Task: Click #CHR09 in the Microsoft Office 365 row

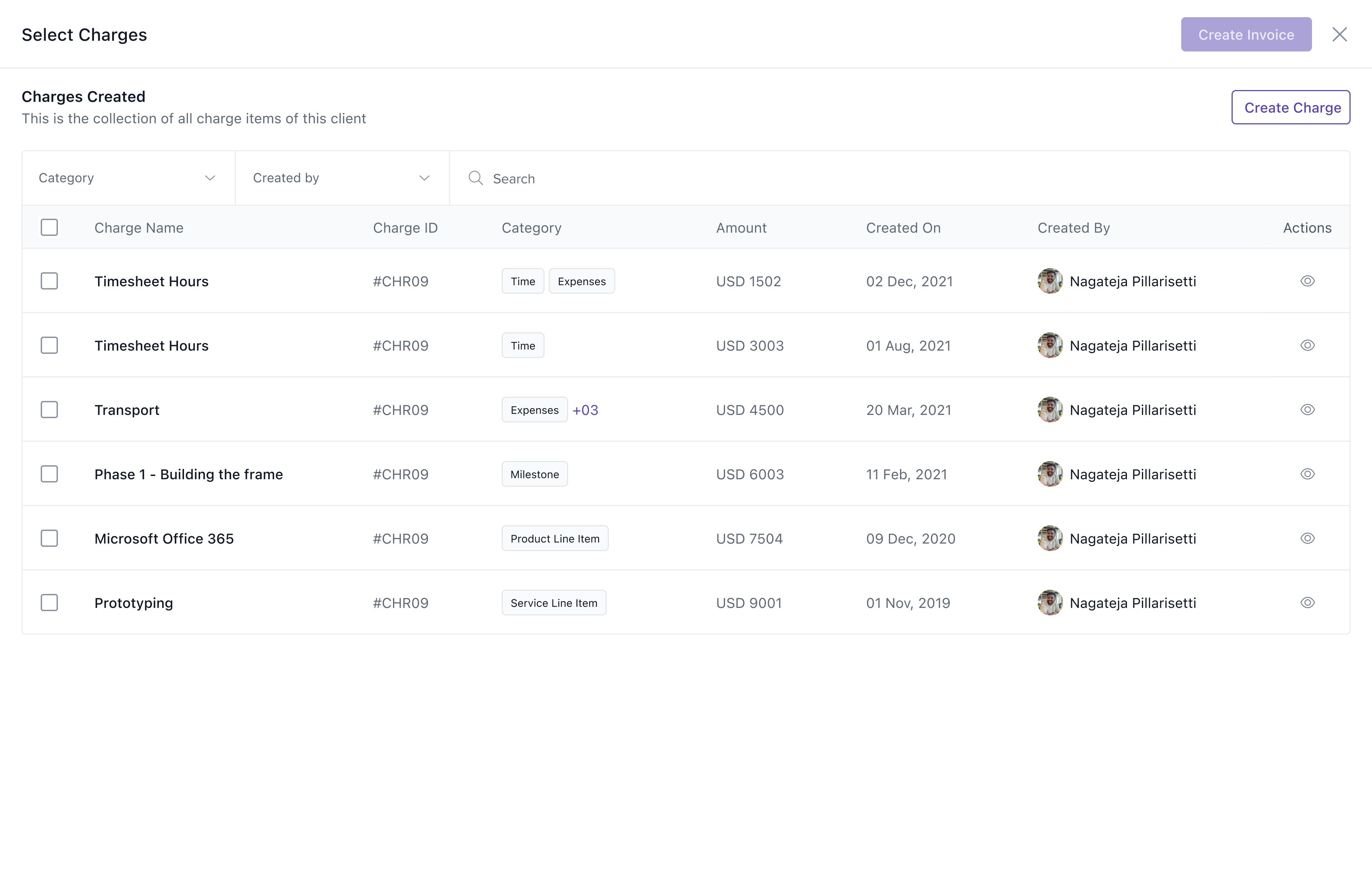Action: click(401, 539)
